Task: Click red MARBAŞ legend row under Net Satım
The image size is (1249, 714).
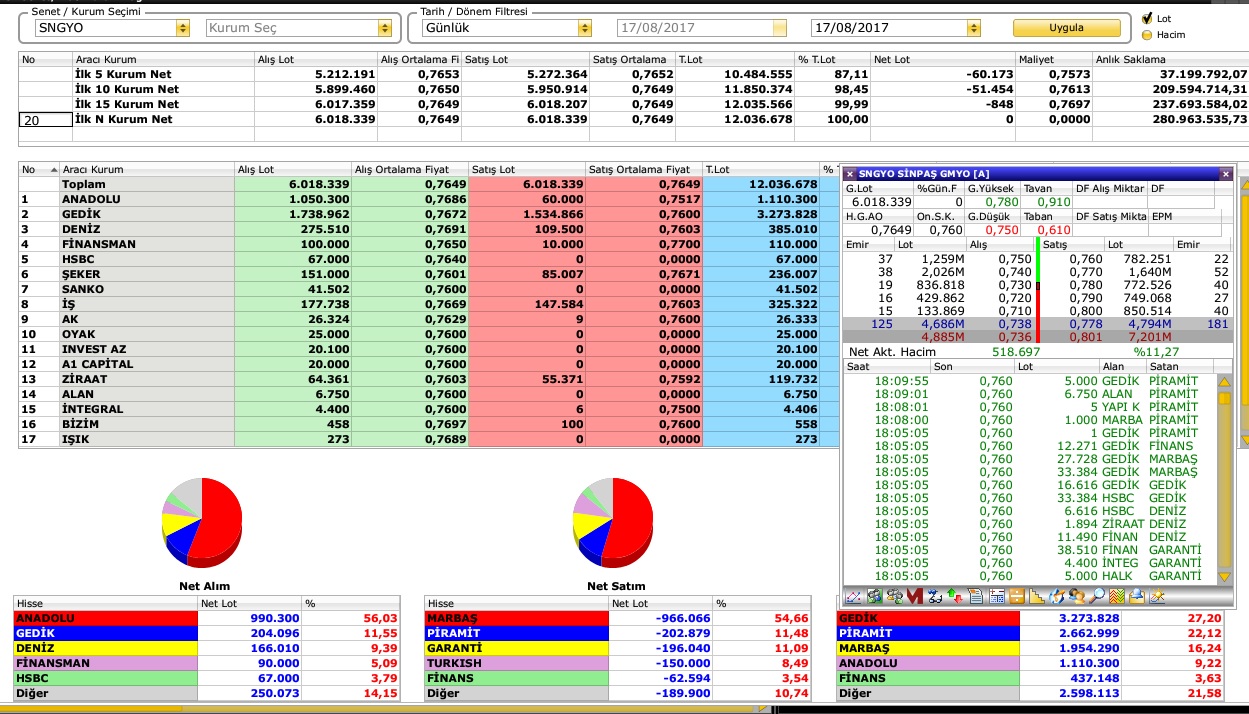Action: (617, 619)
